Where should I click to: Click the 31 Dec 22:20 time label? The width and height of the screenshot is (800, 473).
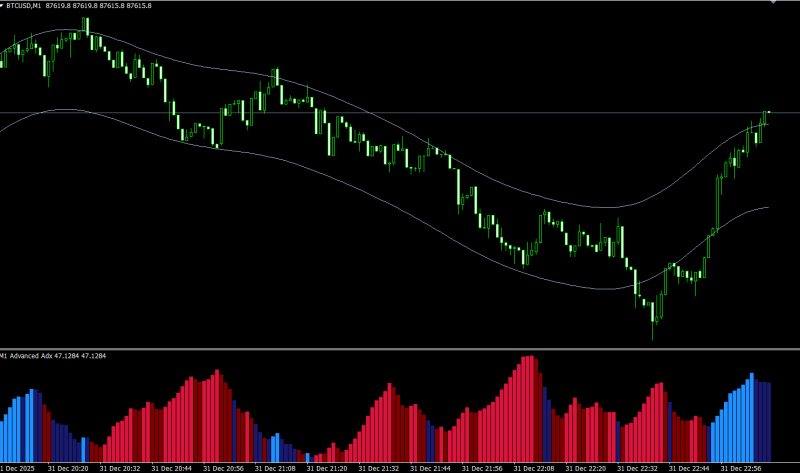tap(586, 468)
